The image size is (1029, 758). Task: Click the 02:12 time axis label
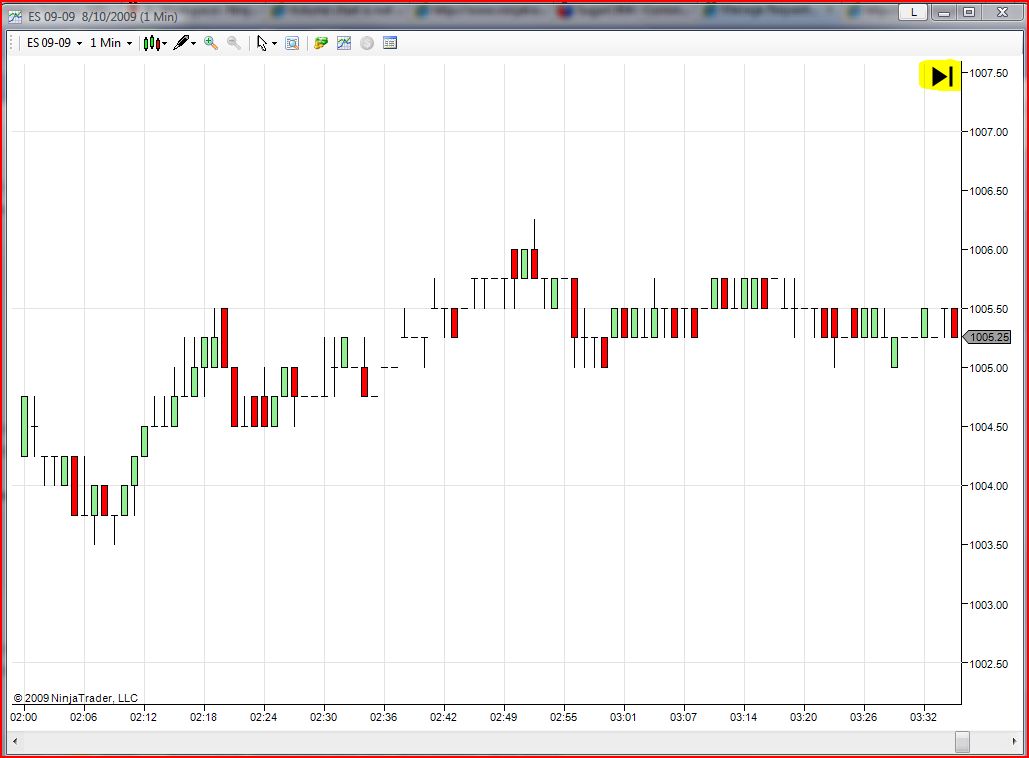[x=143, y=717]
